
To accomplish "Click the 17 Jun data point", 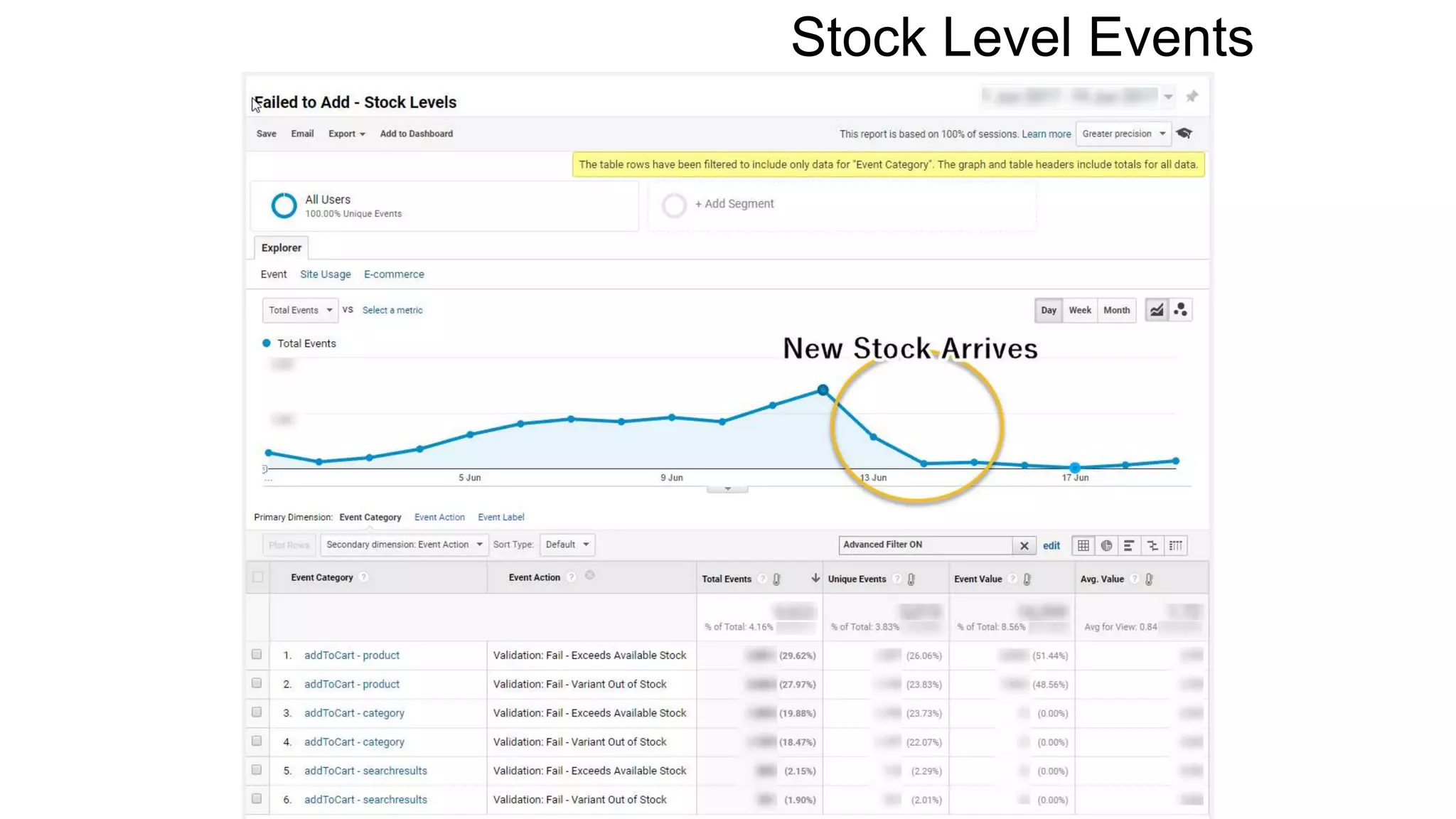I will tap(1075, 468).
